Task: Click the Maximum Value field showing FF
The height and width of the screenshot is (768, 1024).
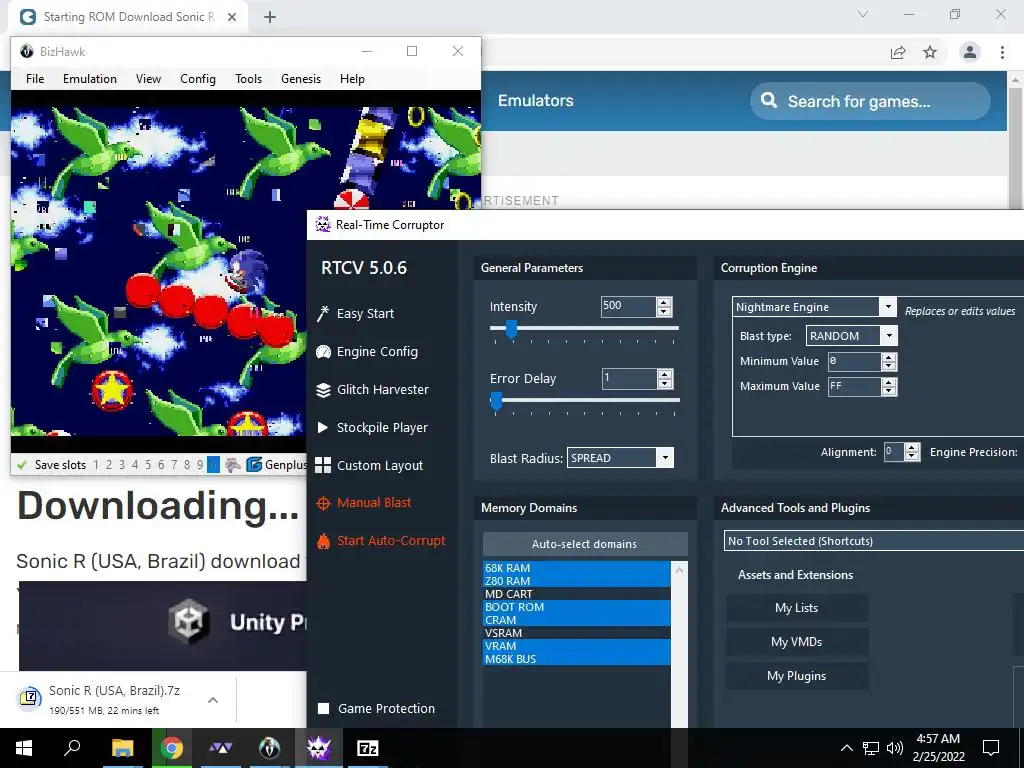Action: click(854, 386)
